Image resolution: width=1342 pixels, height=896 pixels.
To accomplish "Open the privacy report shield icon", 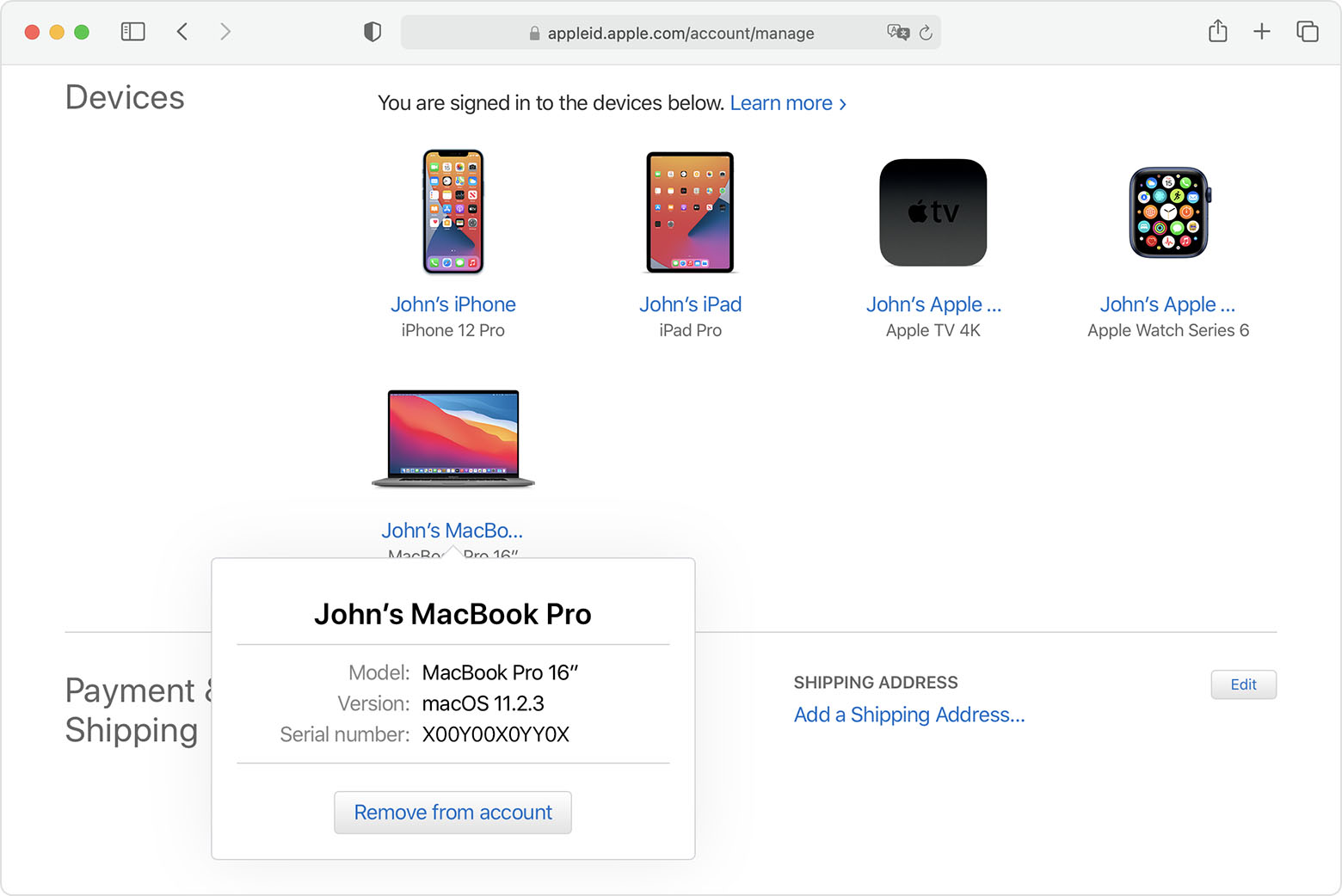I will pyautogui.click(x=372, y=33).
